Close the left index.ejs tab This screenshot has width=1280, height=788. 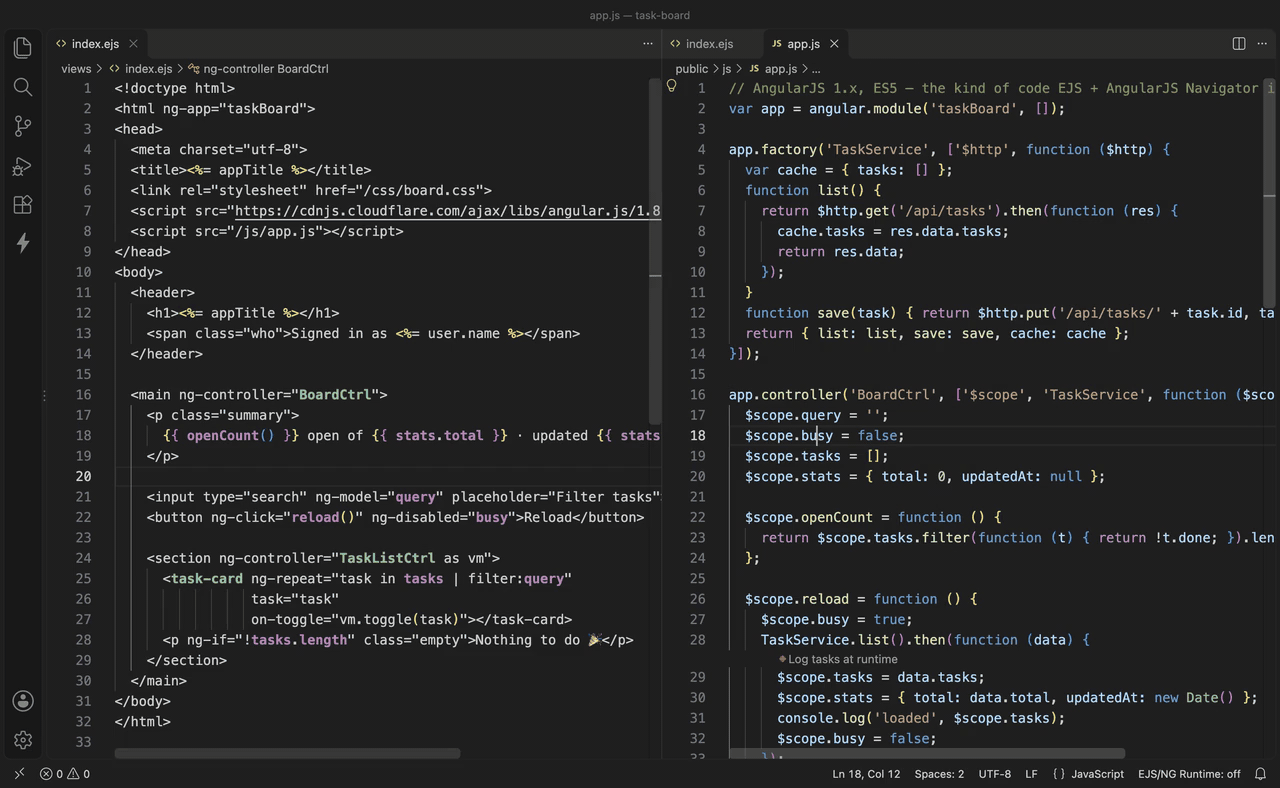[133, 44]
